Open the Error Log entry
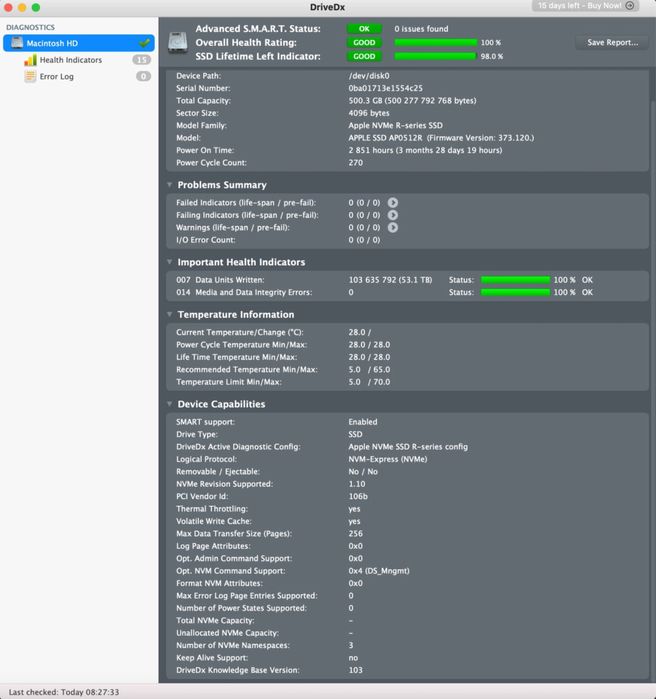656x699 pixels. tap(57, 76)
